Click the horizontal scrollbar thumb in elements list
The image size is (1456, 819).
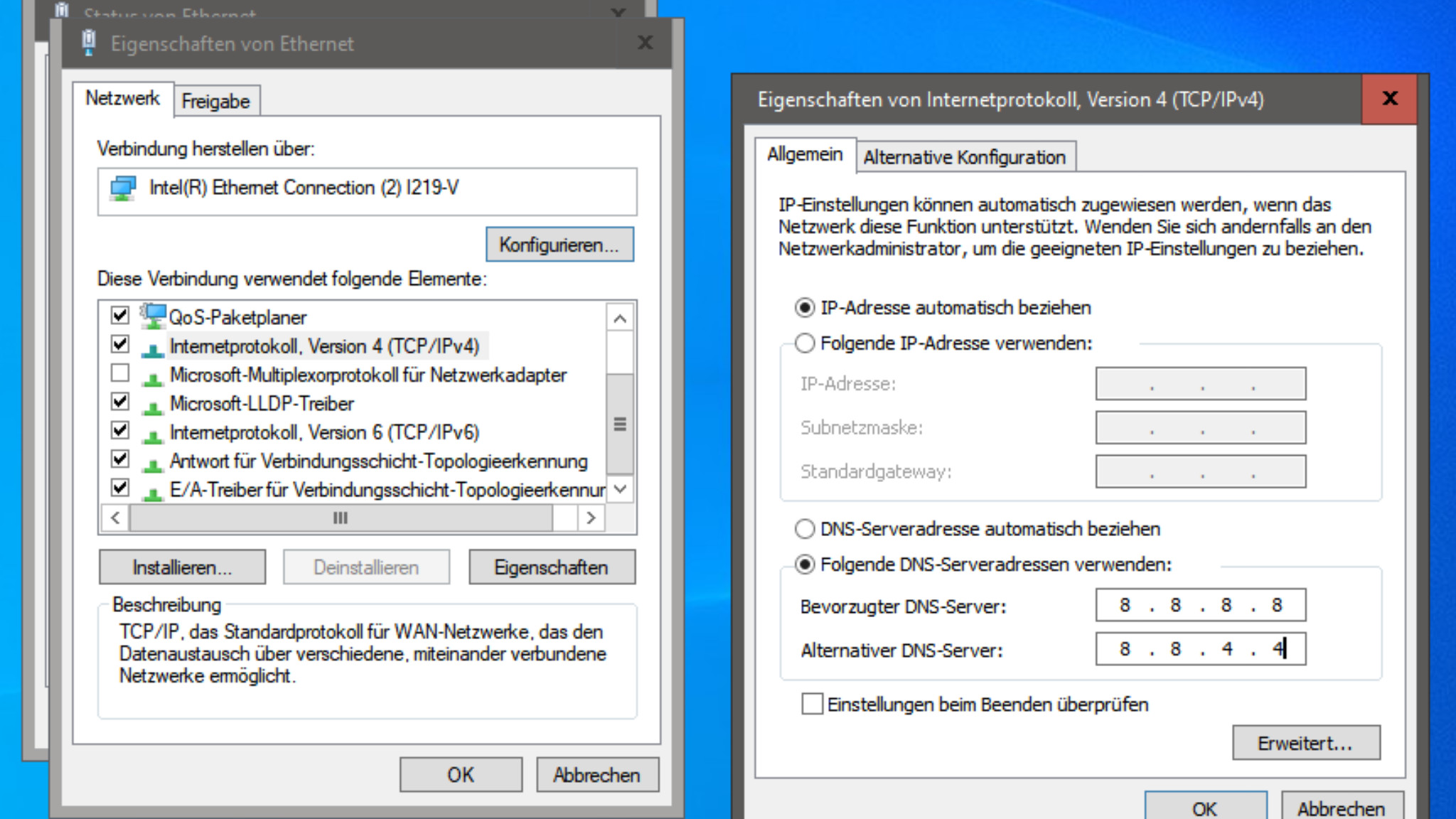pos(341,518)
